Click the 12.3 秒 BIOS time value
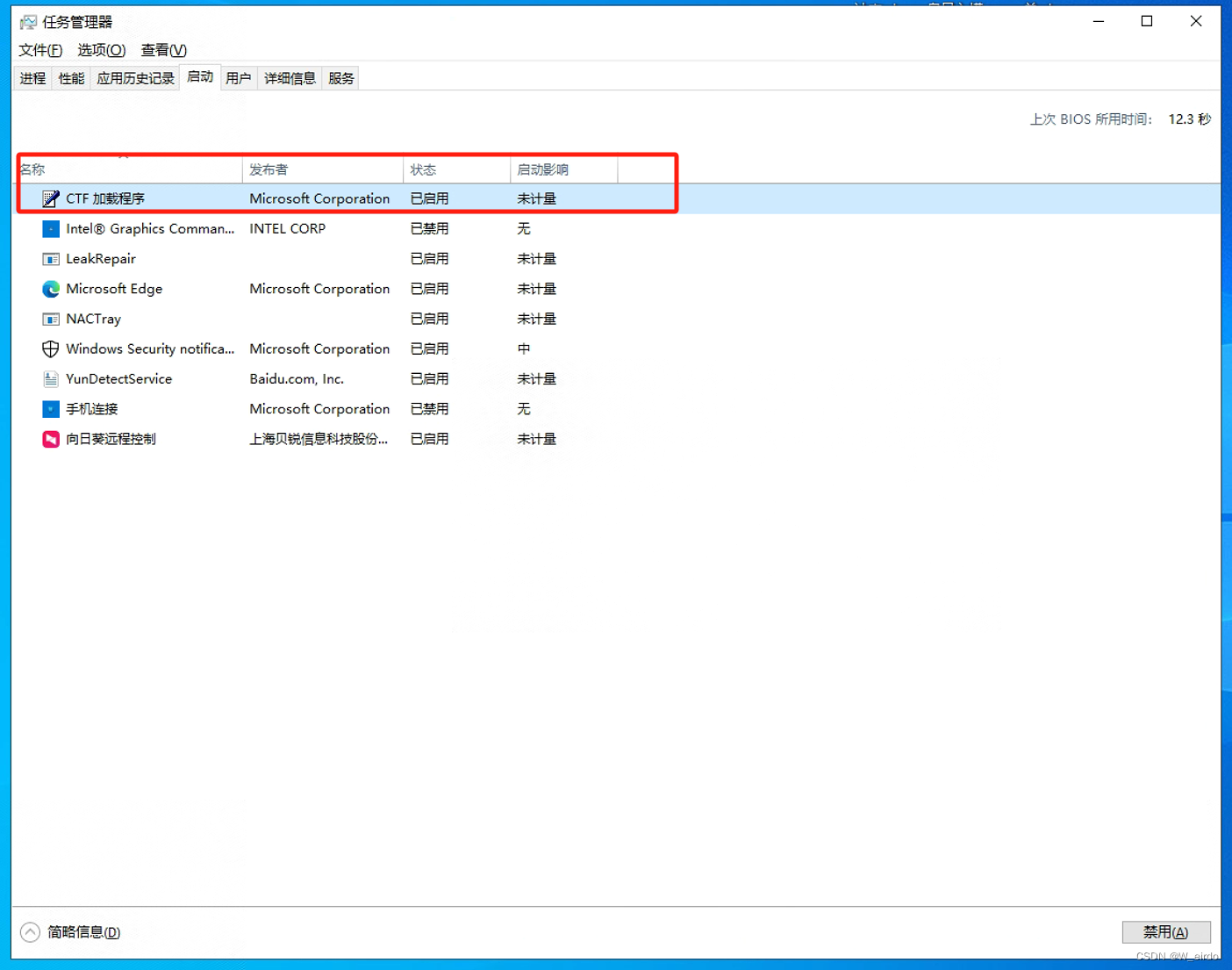Viewport: 1232px width, 970px height. 1189,119
